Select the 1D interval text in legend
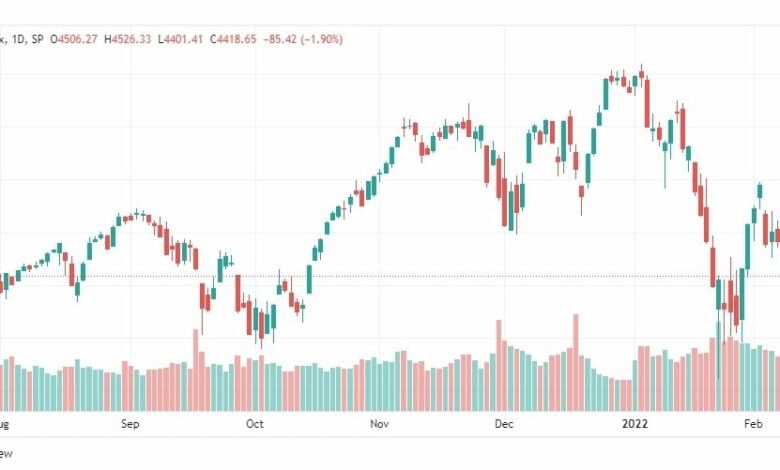The image size is (780, 470). tap(18, 39)
